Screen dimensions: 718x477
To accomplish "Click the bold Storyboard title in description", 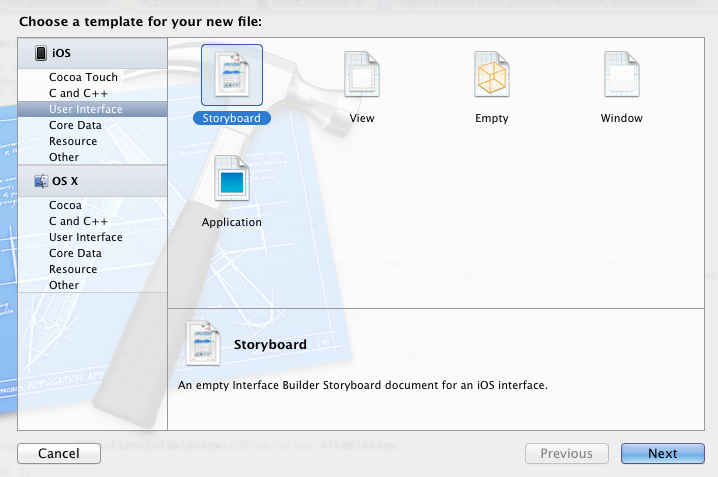I will 270,344.
